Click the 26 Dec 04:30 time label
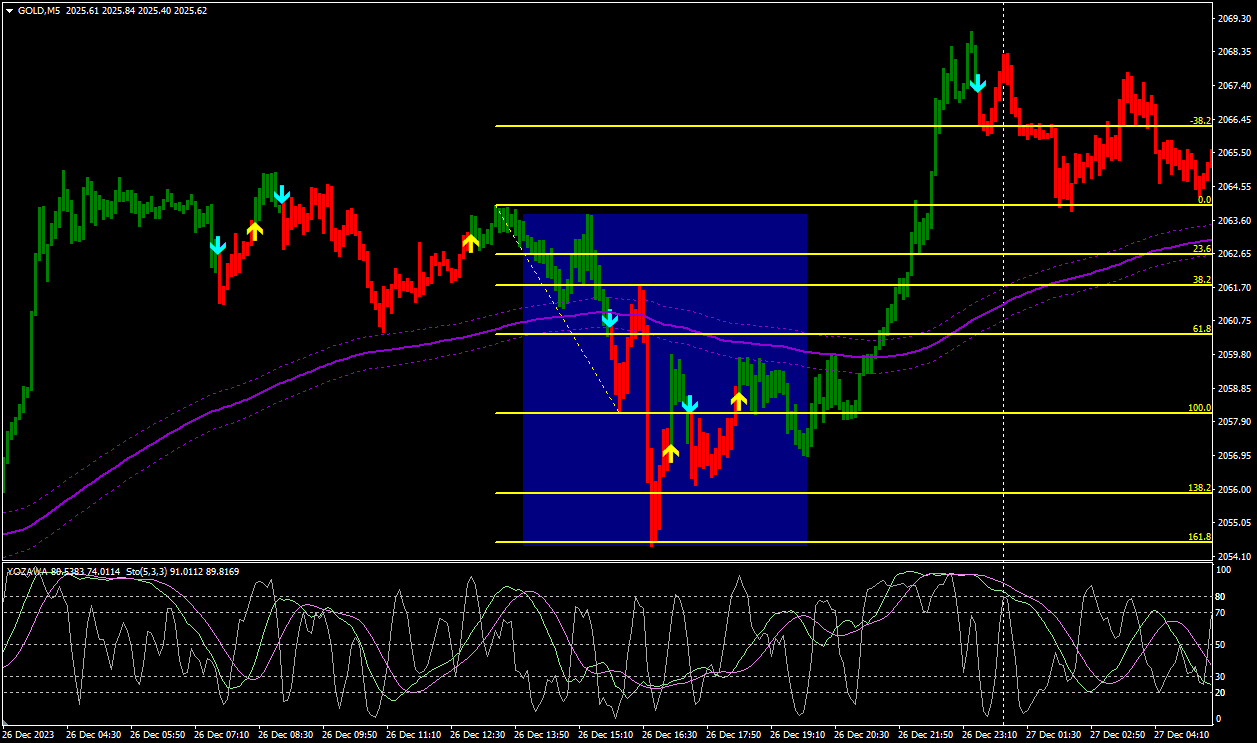This screenshot has height=743, width=1257. 93,734
